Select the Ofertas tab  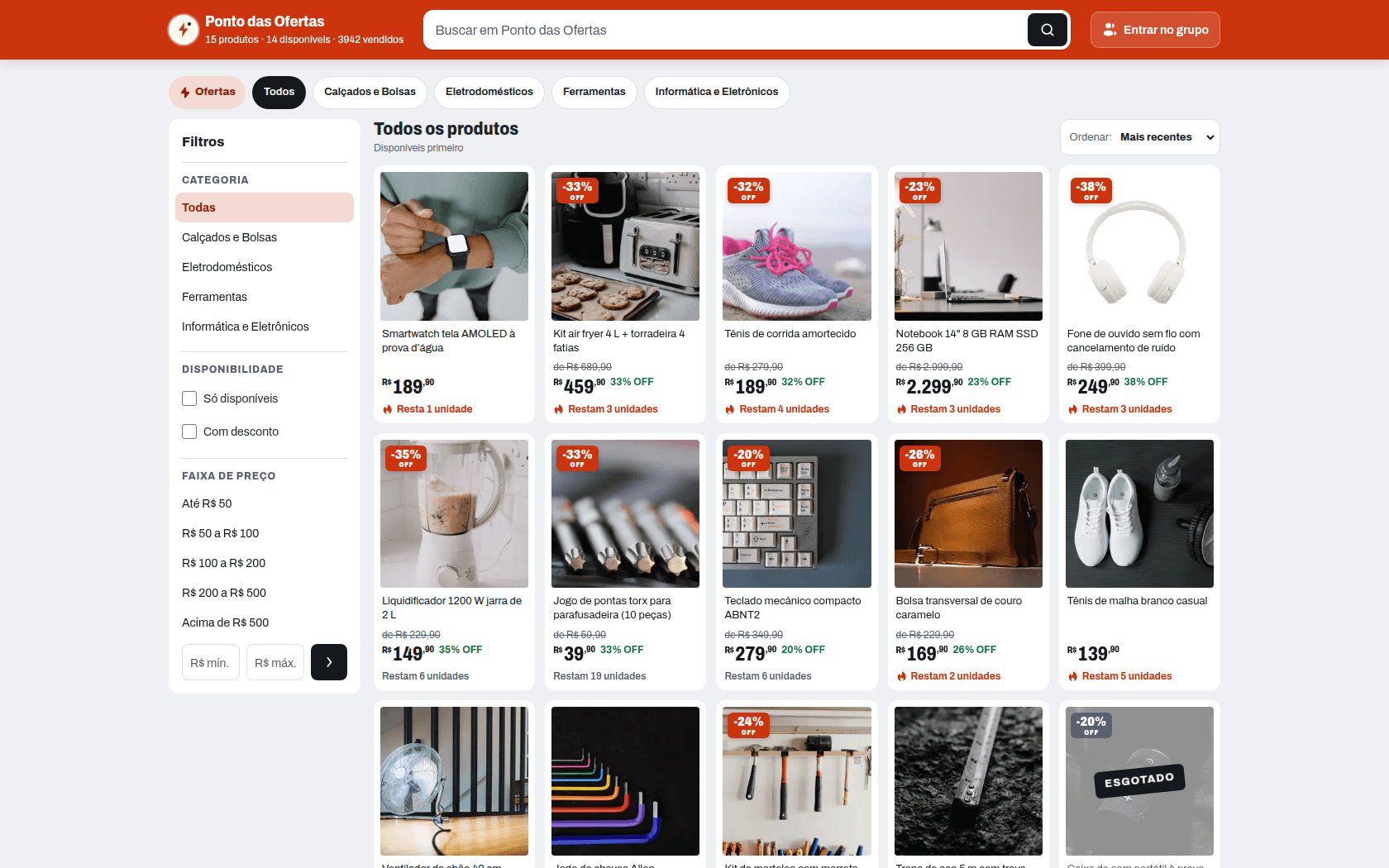[x=208, y=92]
